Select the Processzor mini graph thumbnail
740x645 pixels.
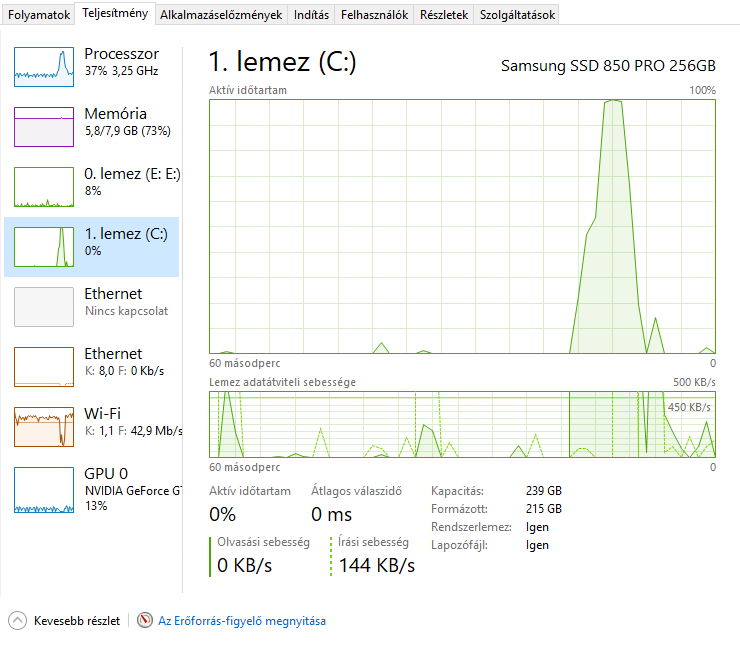[x=44, y=67]
